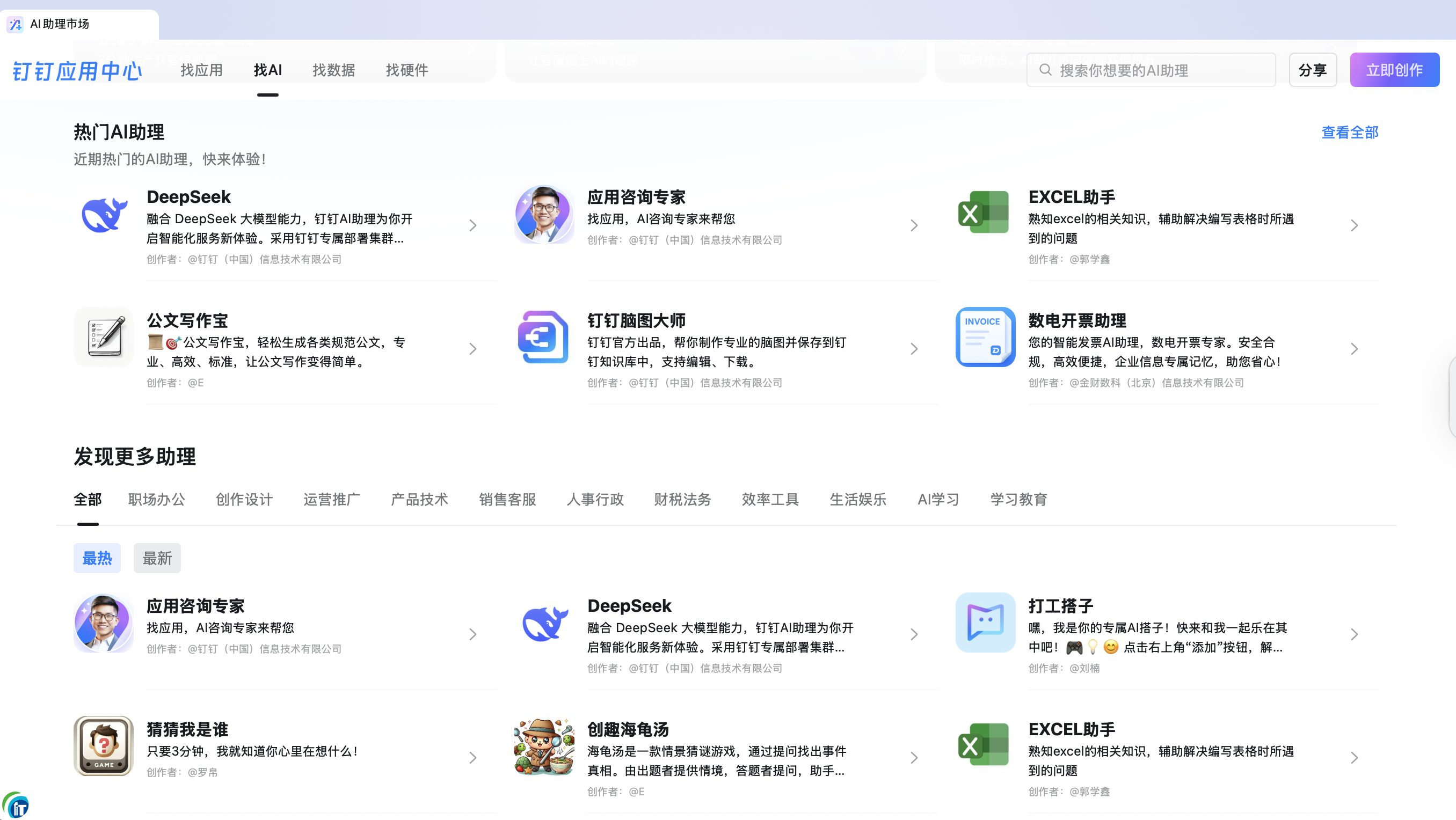Switch the sorting to 最新
This screenshot has width=1456, height=820.
point(157,558)
